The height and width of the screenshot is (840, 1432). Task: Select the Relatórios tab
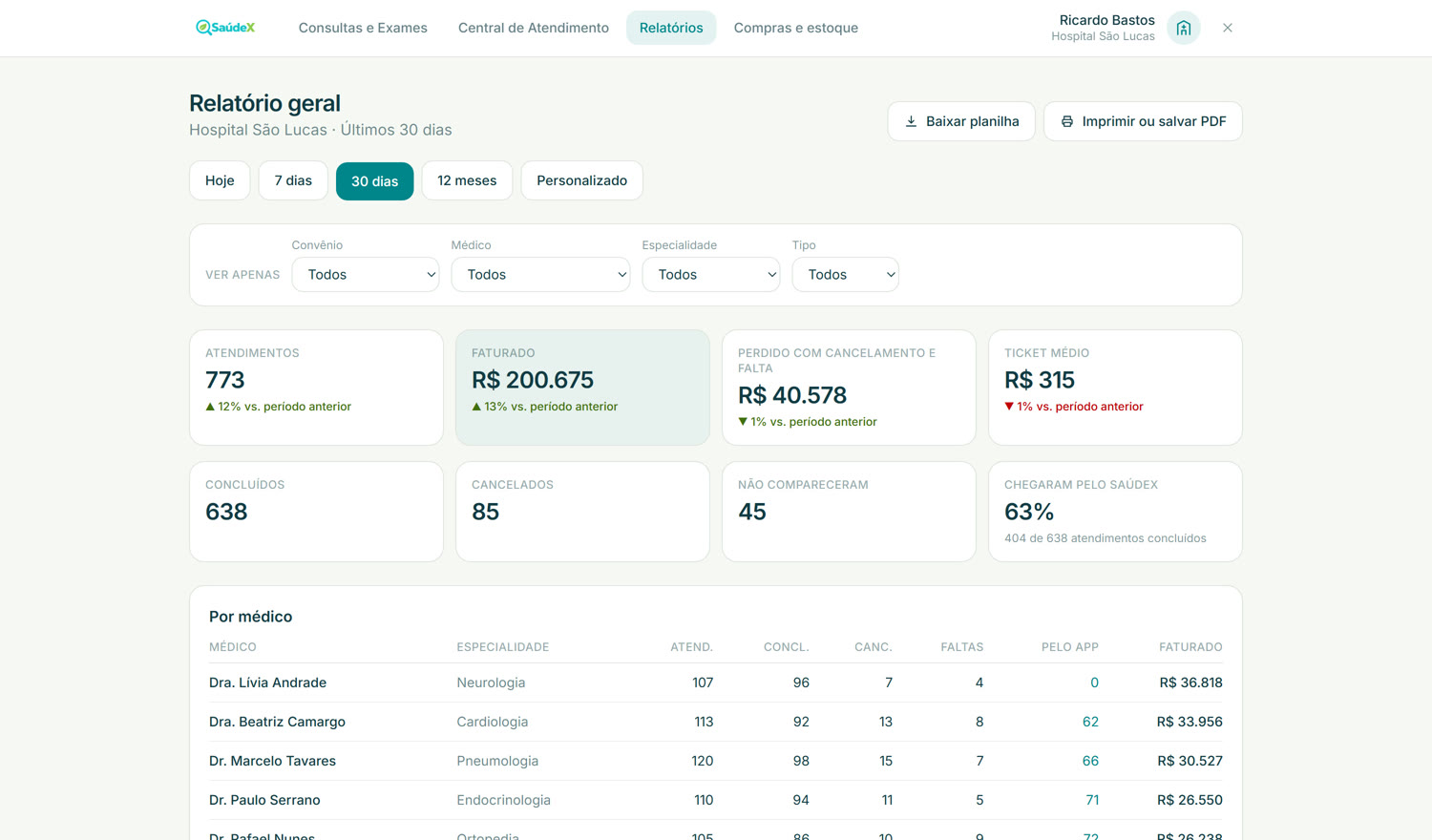click(671, 28)
